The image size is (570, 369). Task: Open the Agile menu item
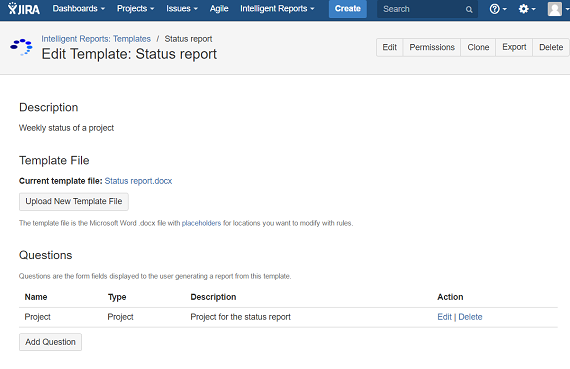(x=219, y=8)
